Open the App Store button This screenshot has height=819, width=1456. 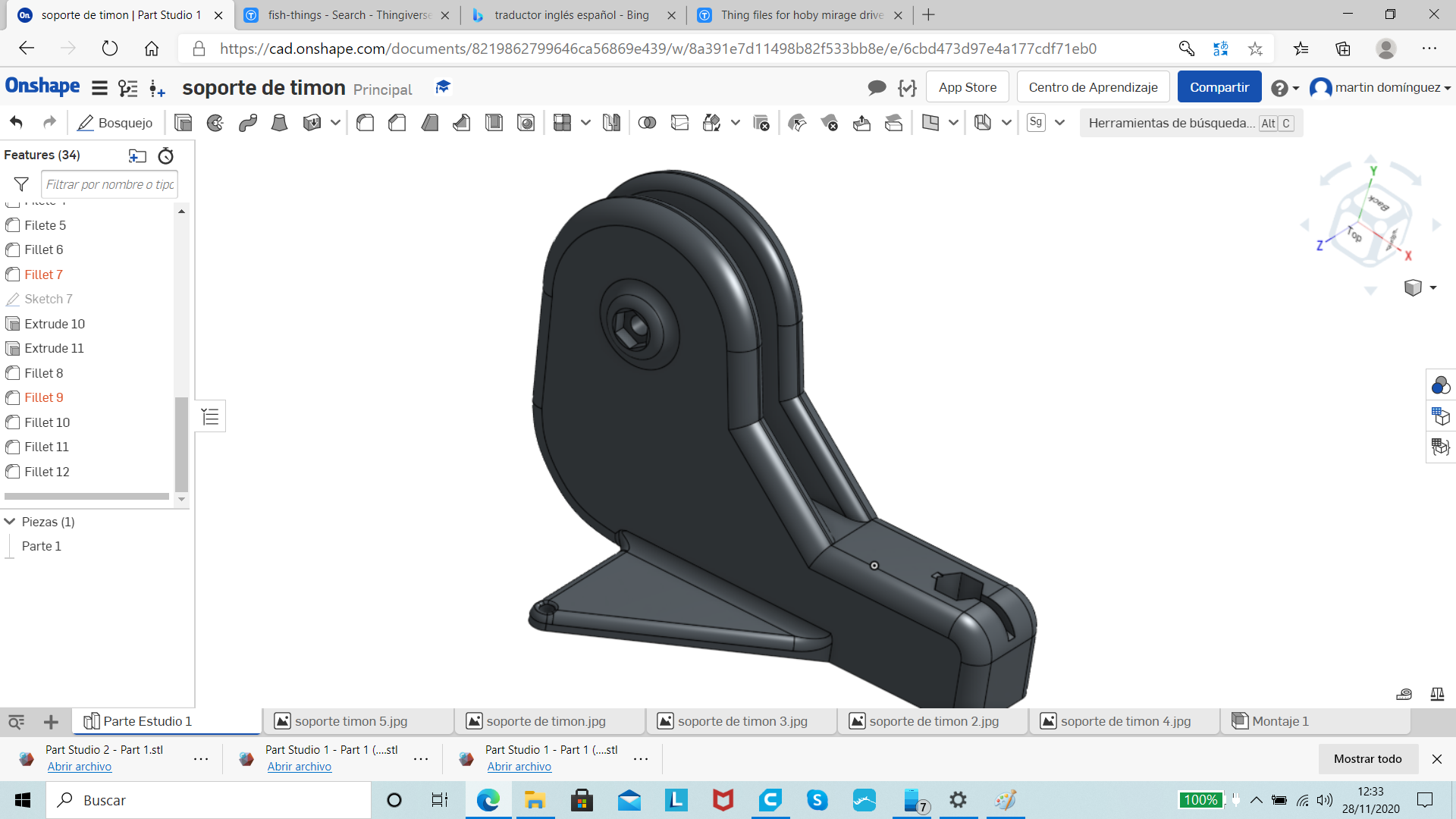click(x=967, y=87)
